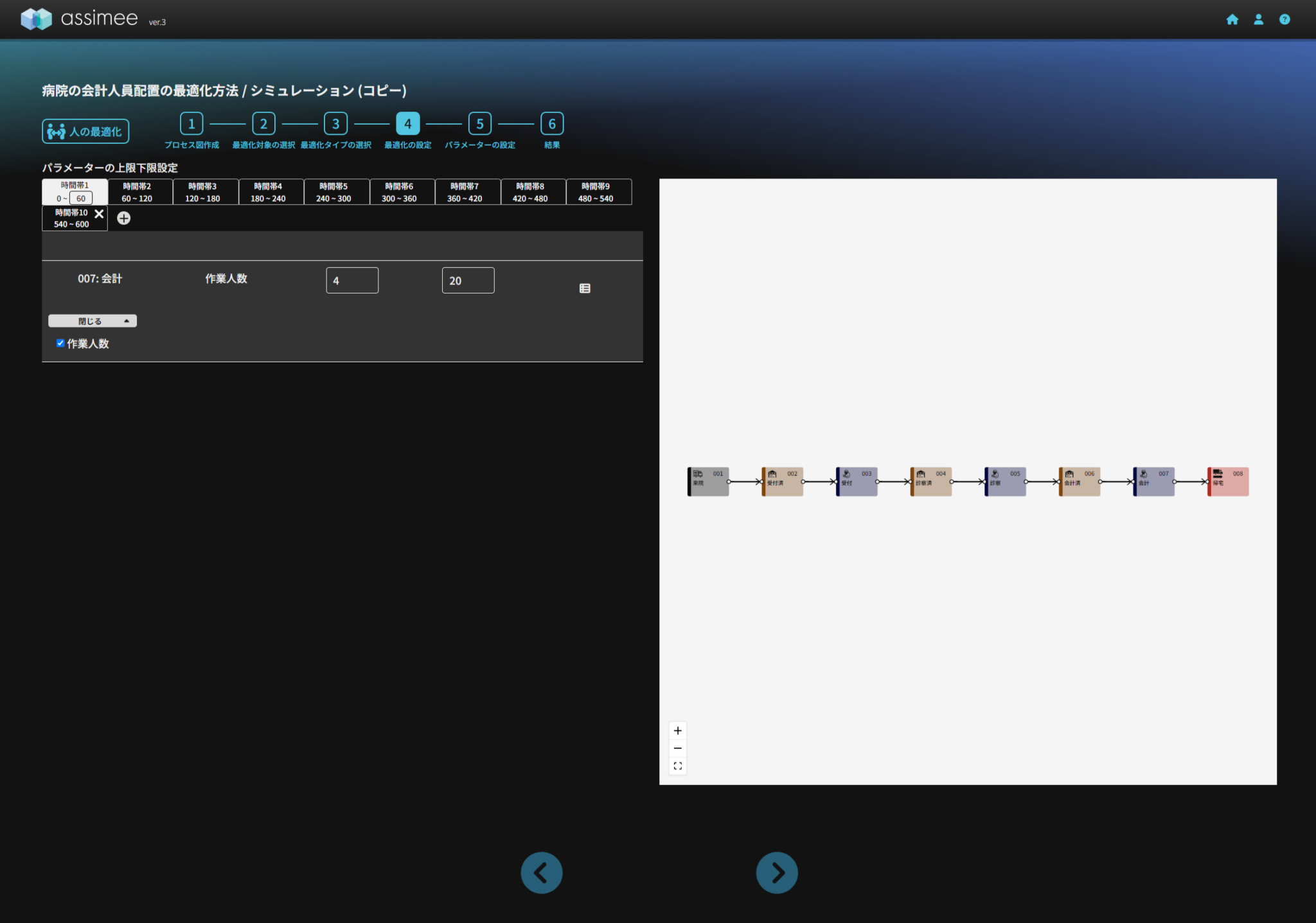Edit lower limit field showing 4
Image resolution: width=1316 pixels, height=923 pixels.
pyautogui.click(x=351, y=281)
